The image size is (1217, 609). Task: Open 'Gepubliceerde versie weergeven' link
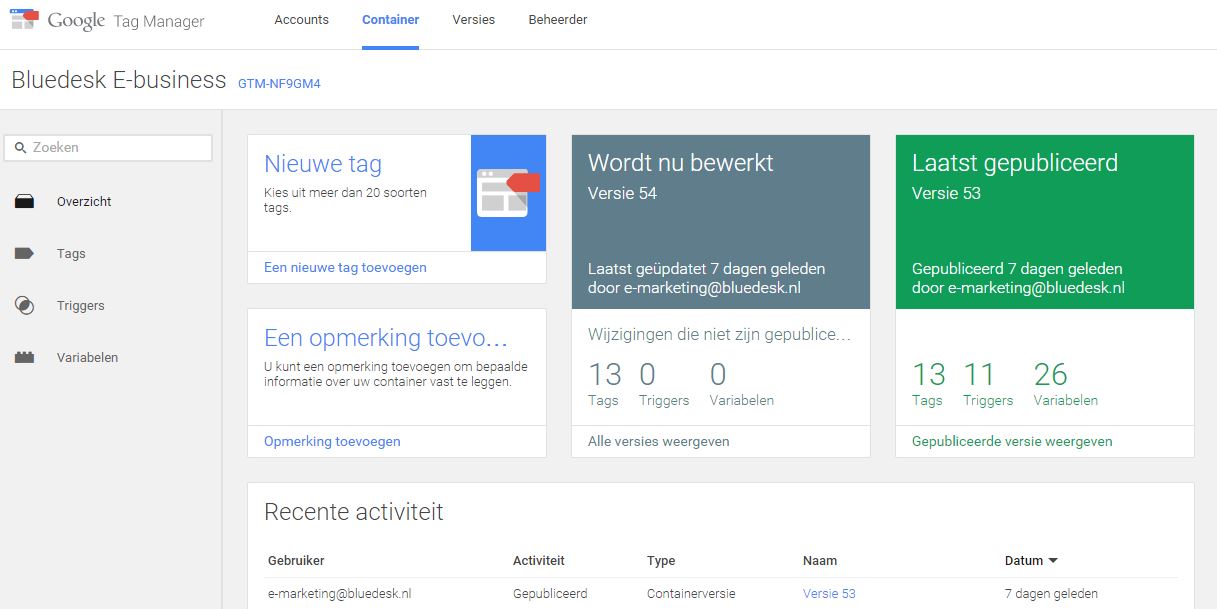[x=1011, y=441]
